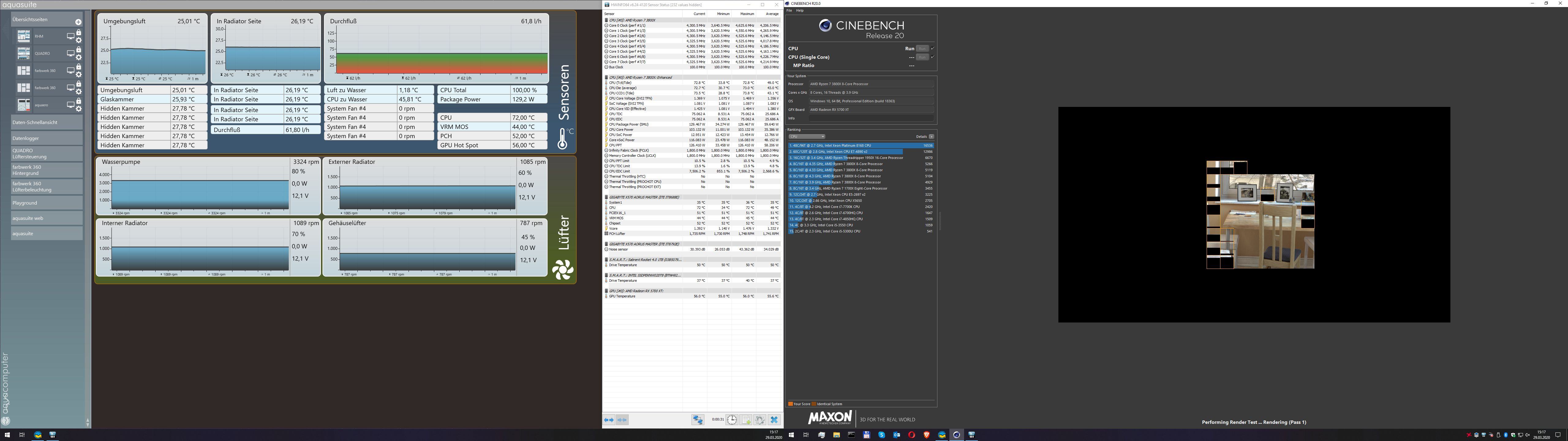Viewport: 1568px width, 441px height.
Task: Expand the Datenlogger section
Action: [46, 138]
